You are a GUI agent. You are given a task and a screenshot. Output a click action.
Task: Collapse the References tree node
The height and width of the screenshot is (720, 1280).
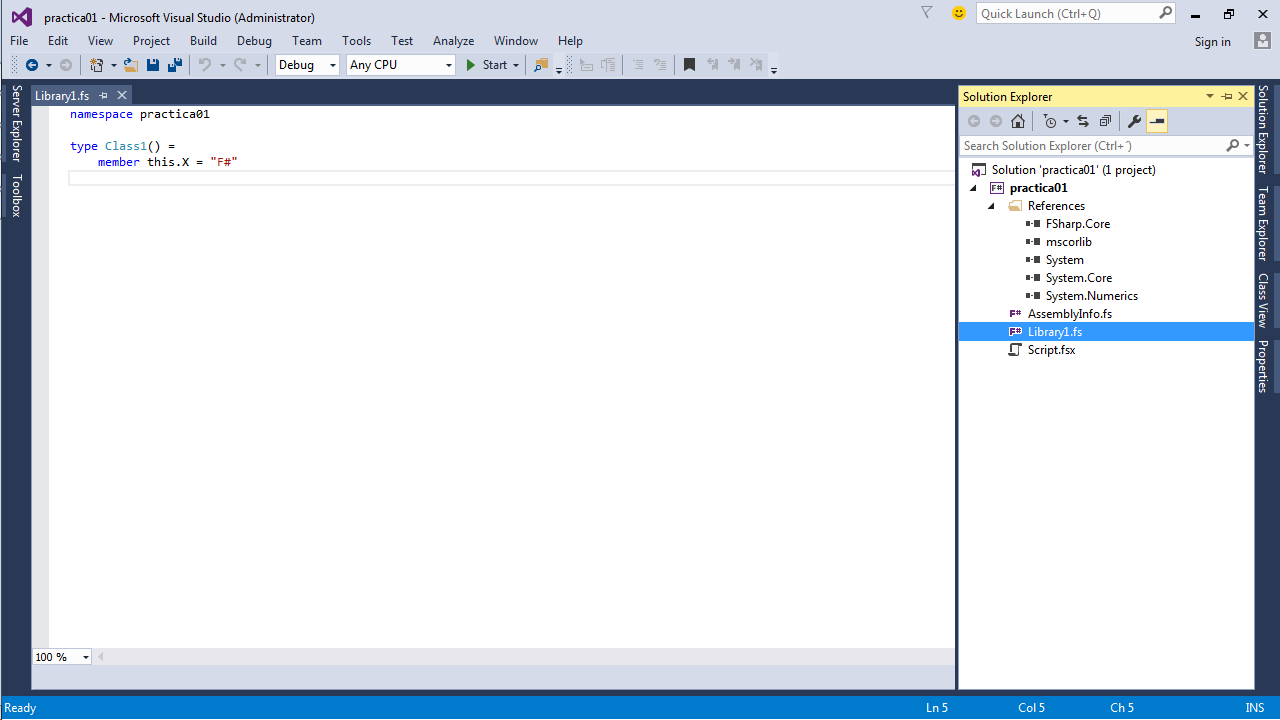(x=992, y=206)
